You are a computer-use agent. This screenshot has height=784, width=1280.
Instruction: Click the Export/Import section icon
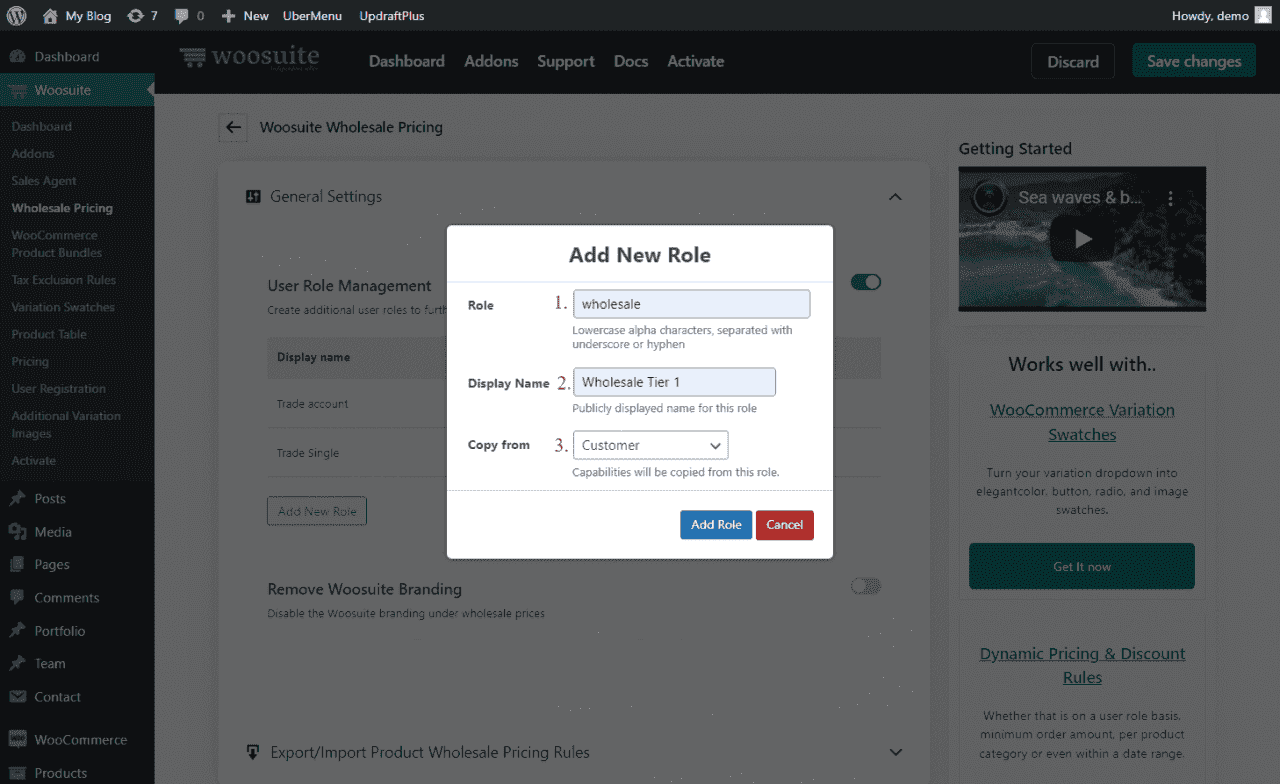(x=253, y=752)
